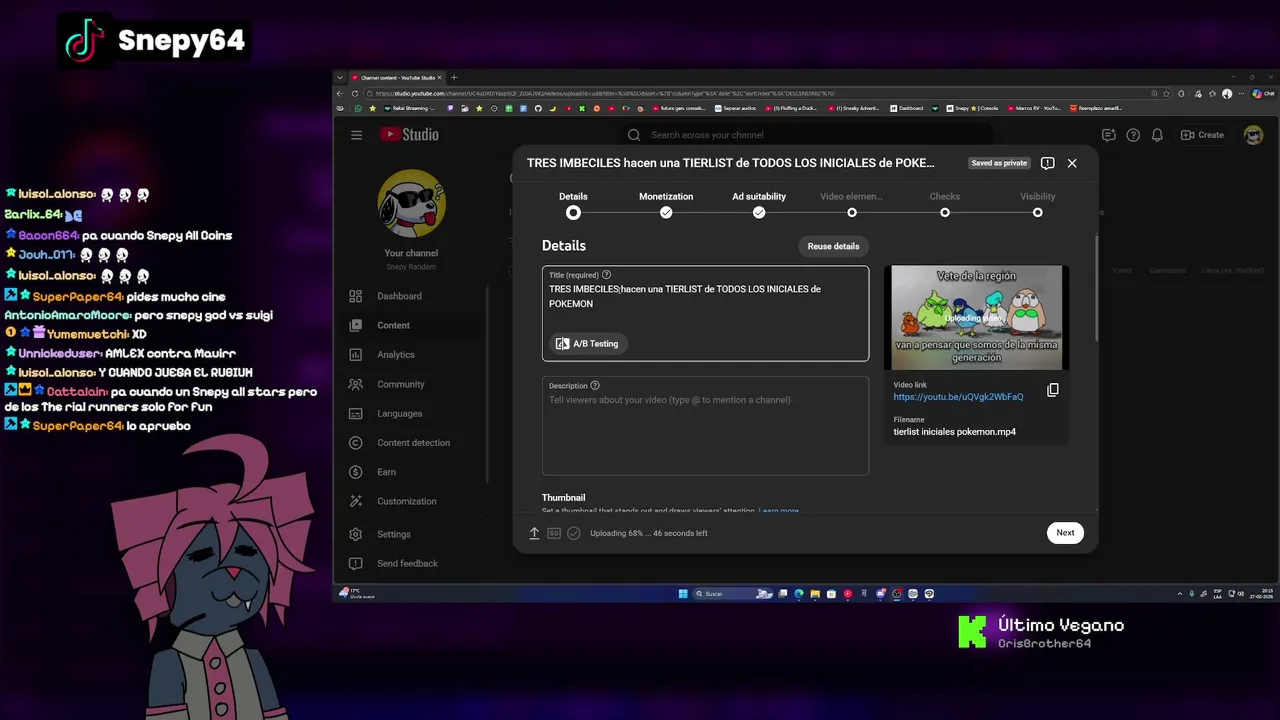Click the Description help question mark icon
Viewport: 1280px width, 720px height.
(595, 386)
